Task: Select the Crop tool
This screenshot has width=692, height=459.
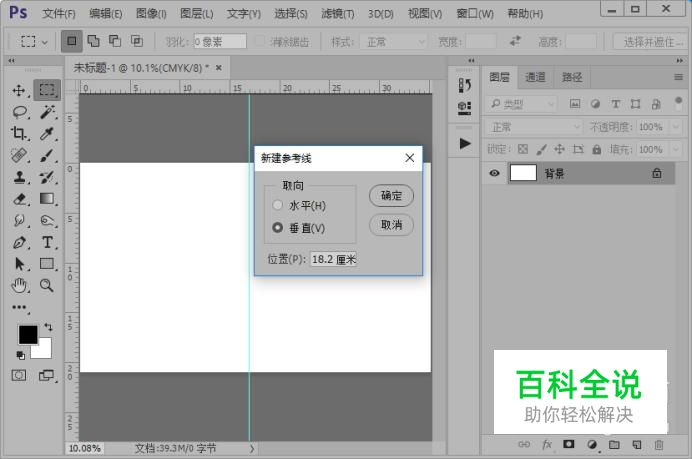Action: click(19, 134)
